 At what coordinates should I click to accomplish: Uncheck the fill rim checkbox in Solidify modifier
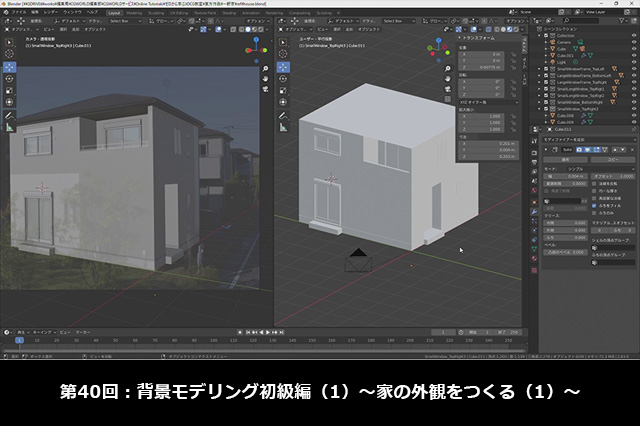point(594,206)
